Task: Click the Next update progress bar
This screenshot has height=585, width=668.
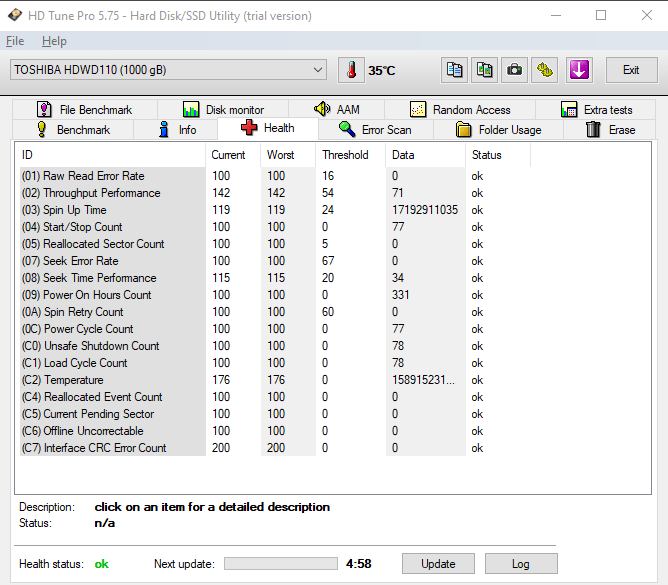Action: 281,564
